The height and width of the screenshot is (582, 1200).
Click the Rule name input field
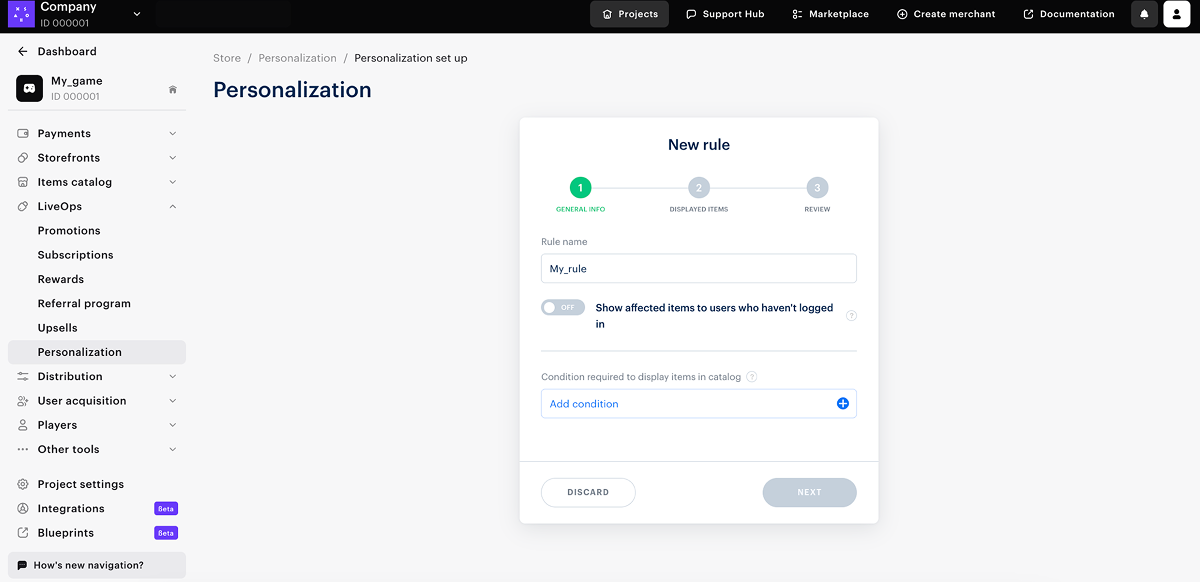pyautogui.click(x=698, y=269)
